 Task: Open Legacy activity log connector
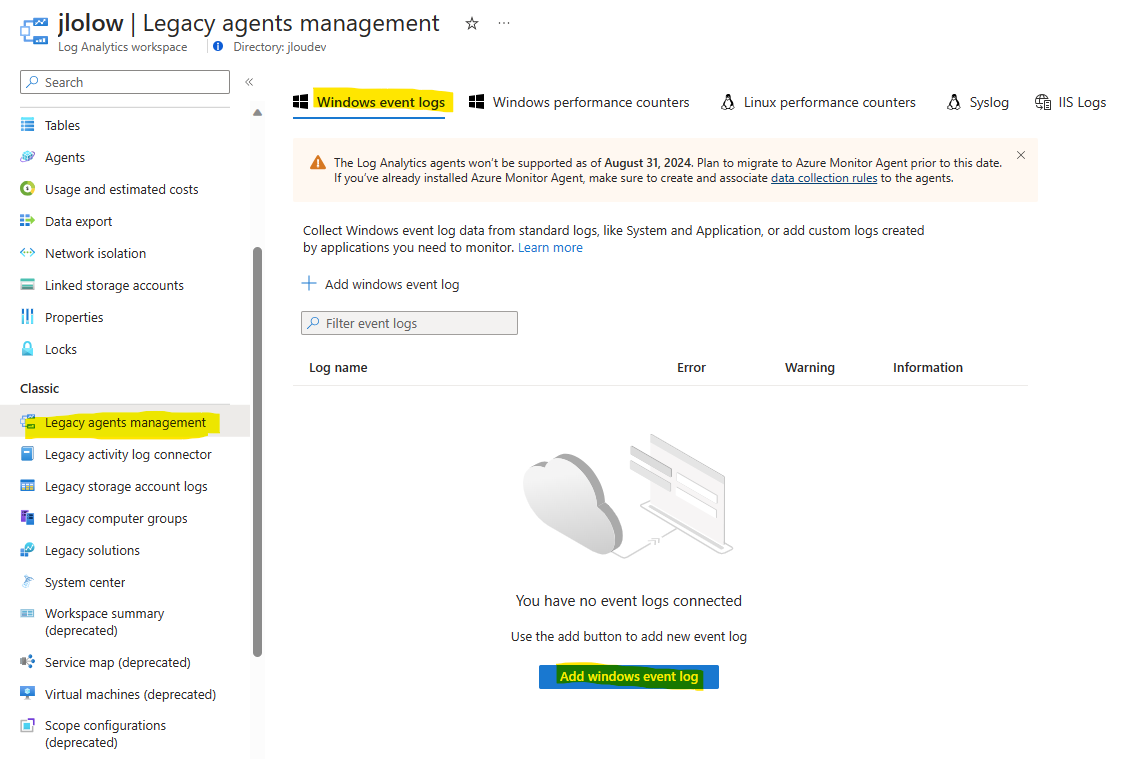pos(128,454)
